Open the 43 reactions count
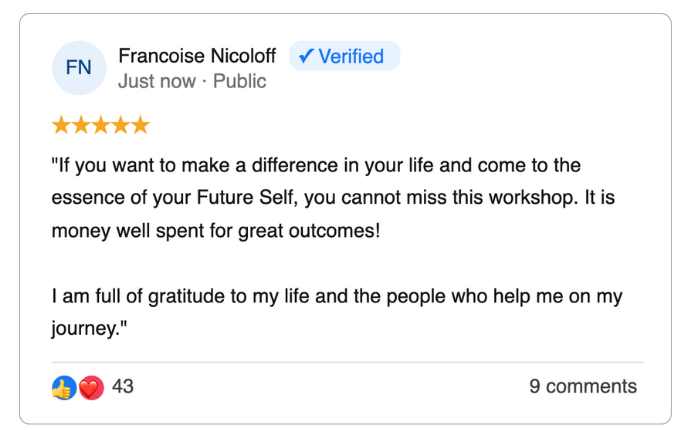The image size is (700, 430). [x=123, y=387]
